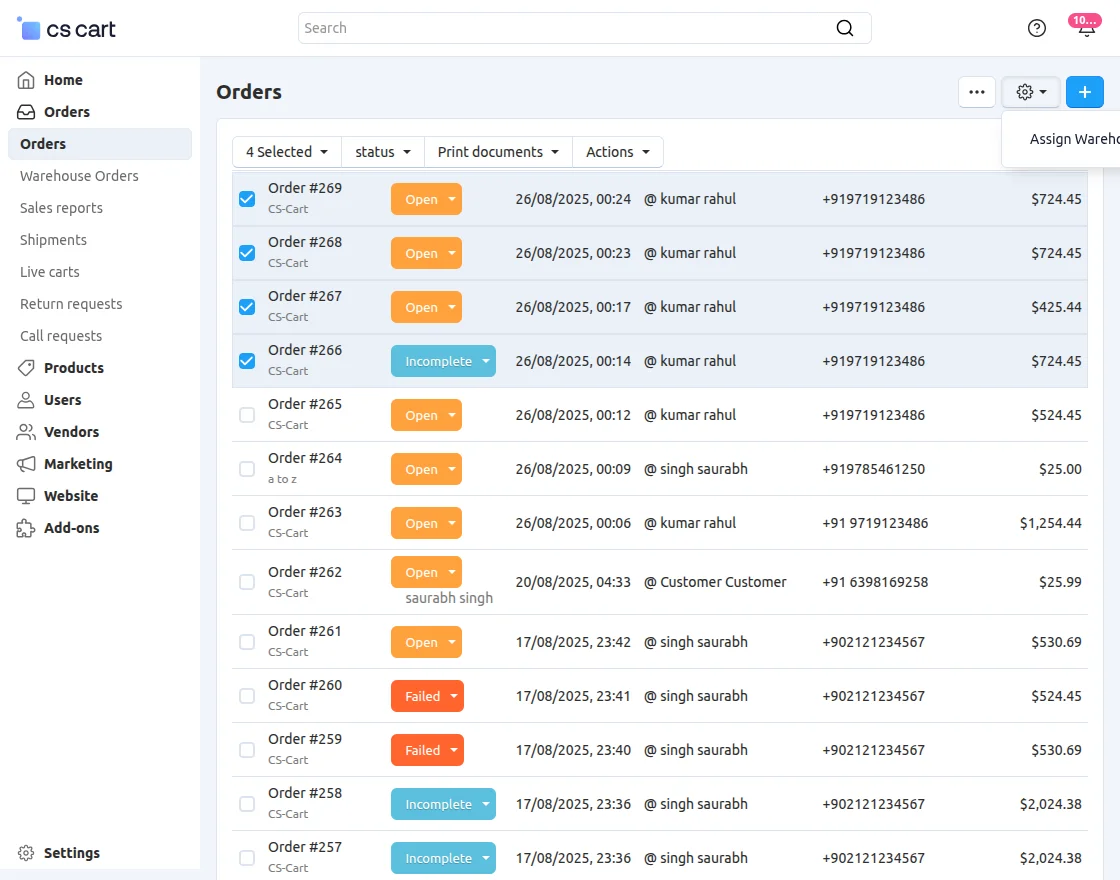Uncheck the Order #269 checkbox

point(247,199)
